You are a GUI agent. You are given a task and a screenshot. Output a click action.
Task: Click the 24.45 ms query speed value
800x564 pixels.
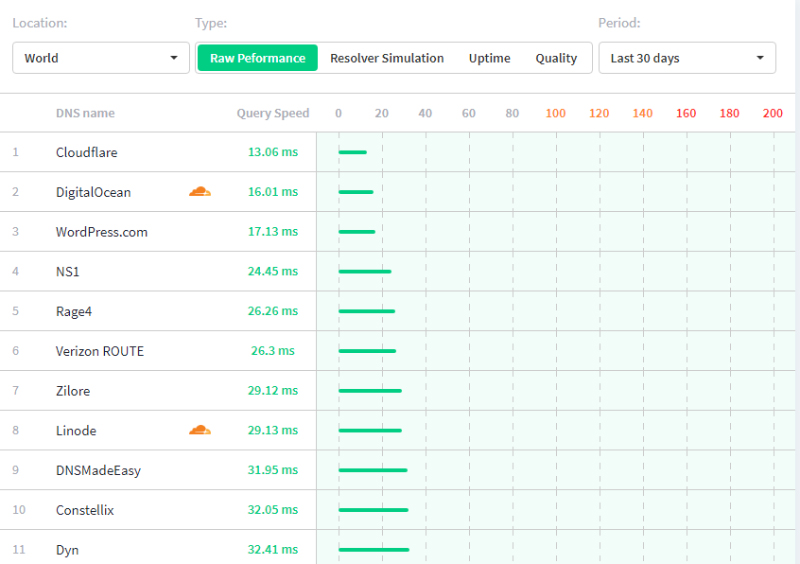pos(273,272)
